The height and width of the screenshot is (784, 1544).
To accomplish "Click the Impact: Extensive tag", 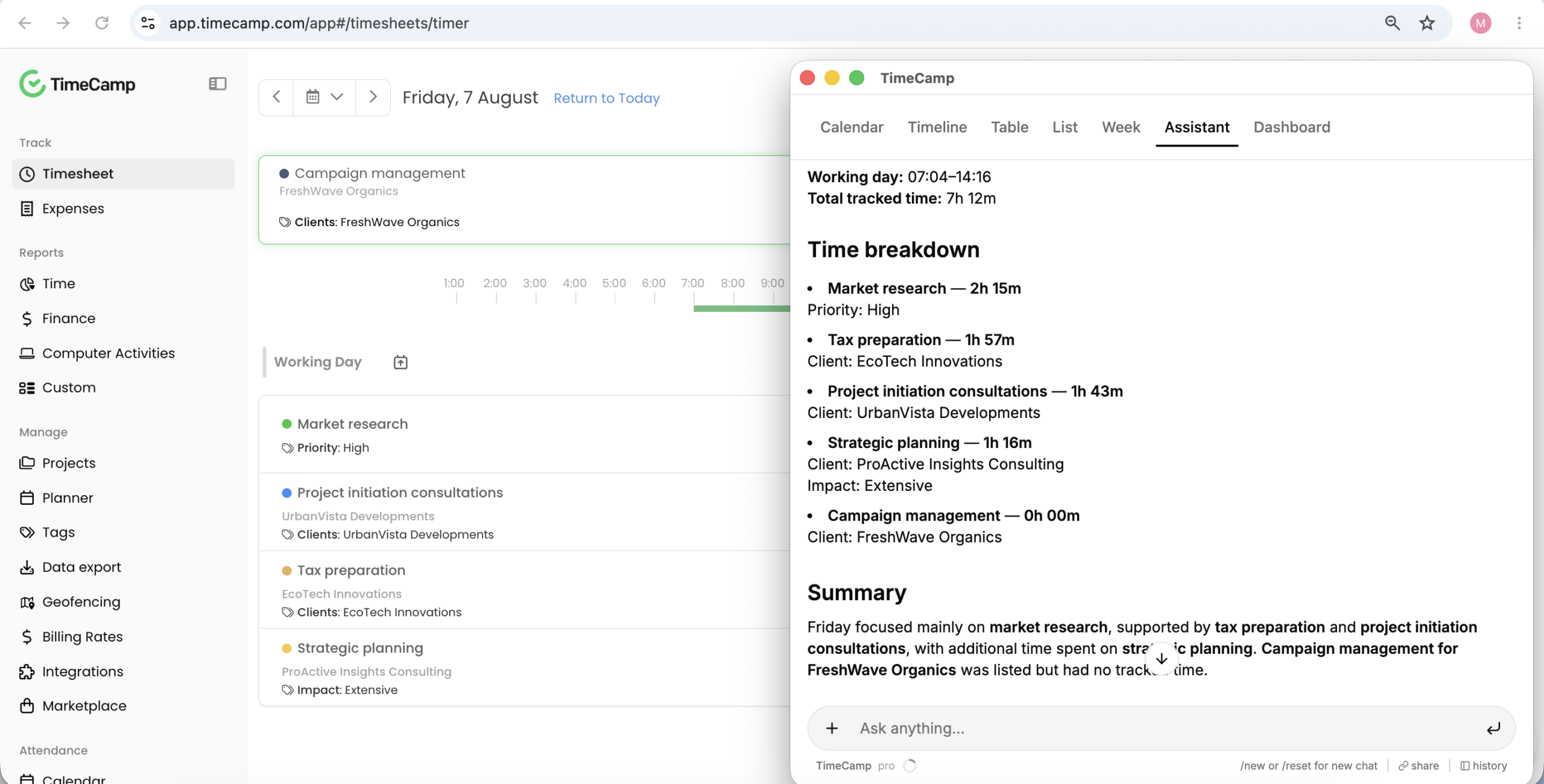I will [340, 690].
